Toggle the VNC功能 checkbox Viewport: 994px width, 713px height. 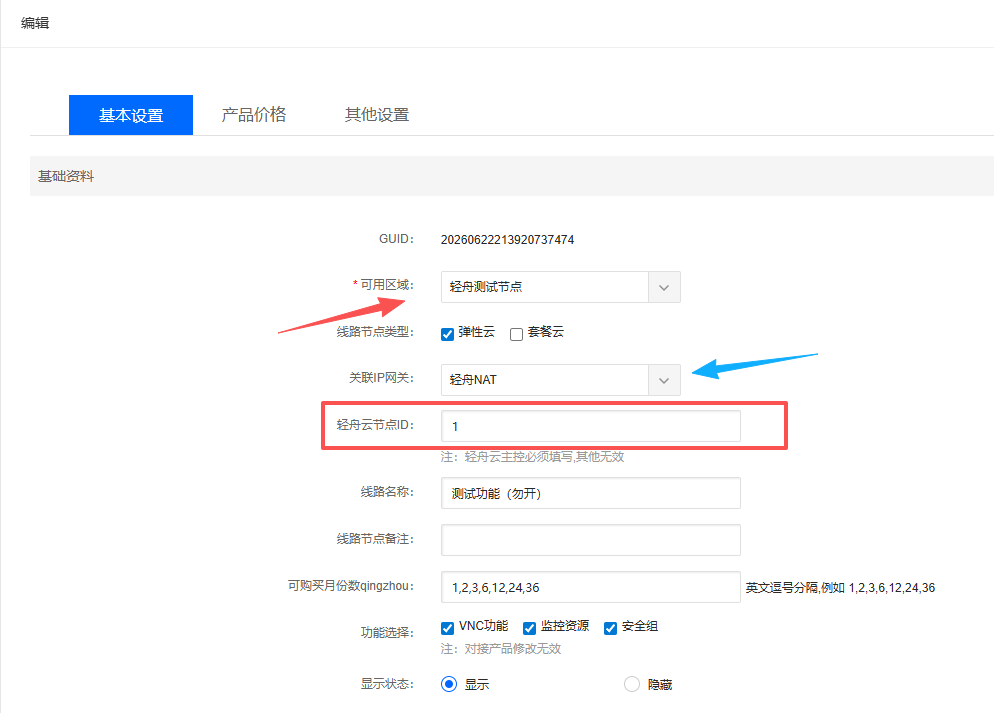448,628
